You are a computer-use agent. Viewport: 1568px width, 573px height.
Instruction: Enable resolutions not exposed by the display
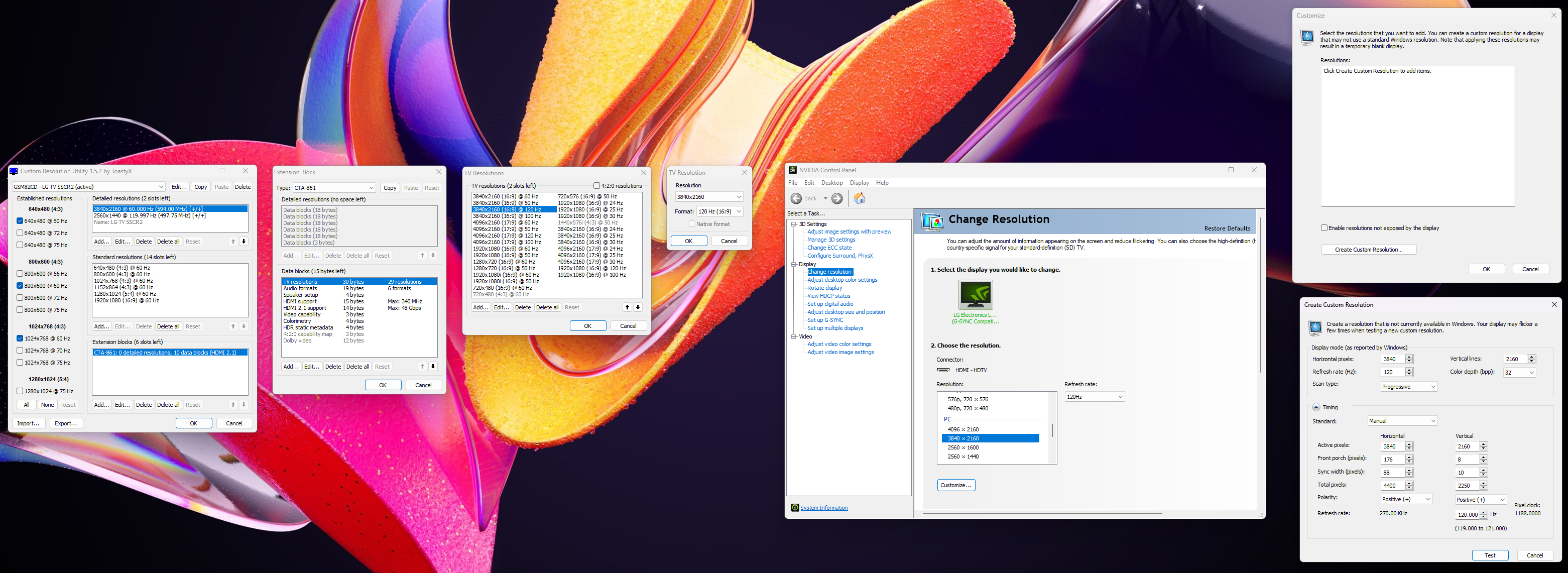pyautogui.click(x=1324, y=227)
